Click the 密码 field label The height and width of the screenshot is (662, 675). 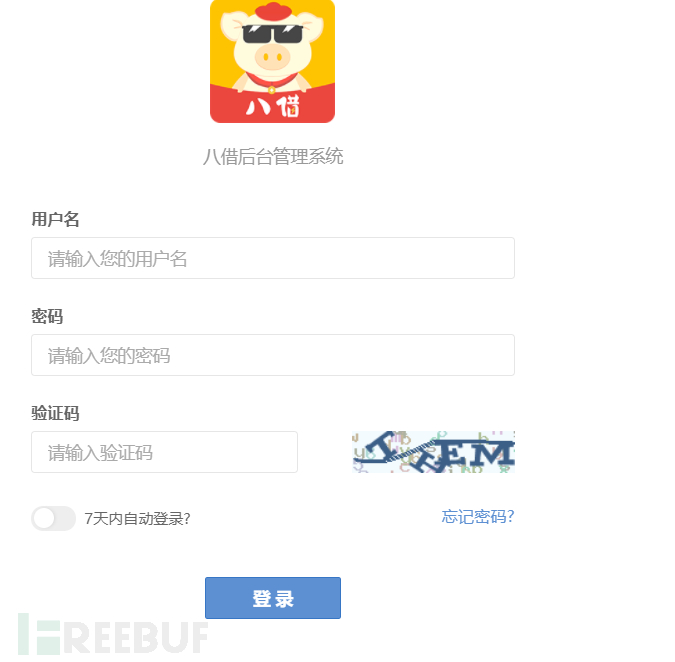click(x=47, y=316)
